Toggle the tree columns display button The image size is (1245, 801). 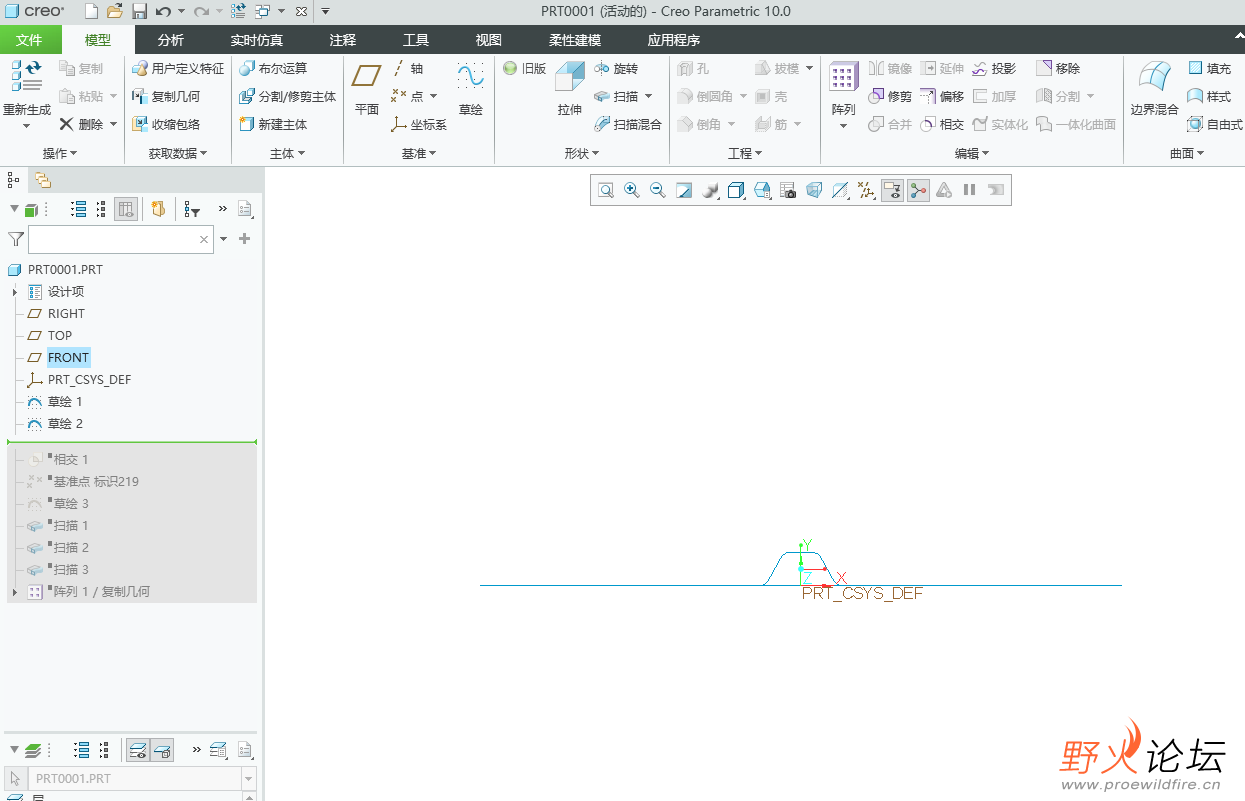[x=126, y=209]
